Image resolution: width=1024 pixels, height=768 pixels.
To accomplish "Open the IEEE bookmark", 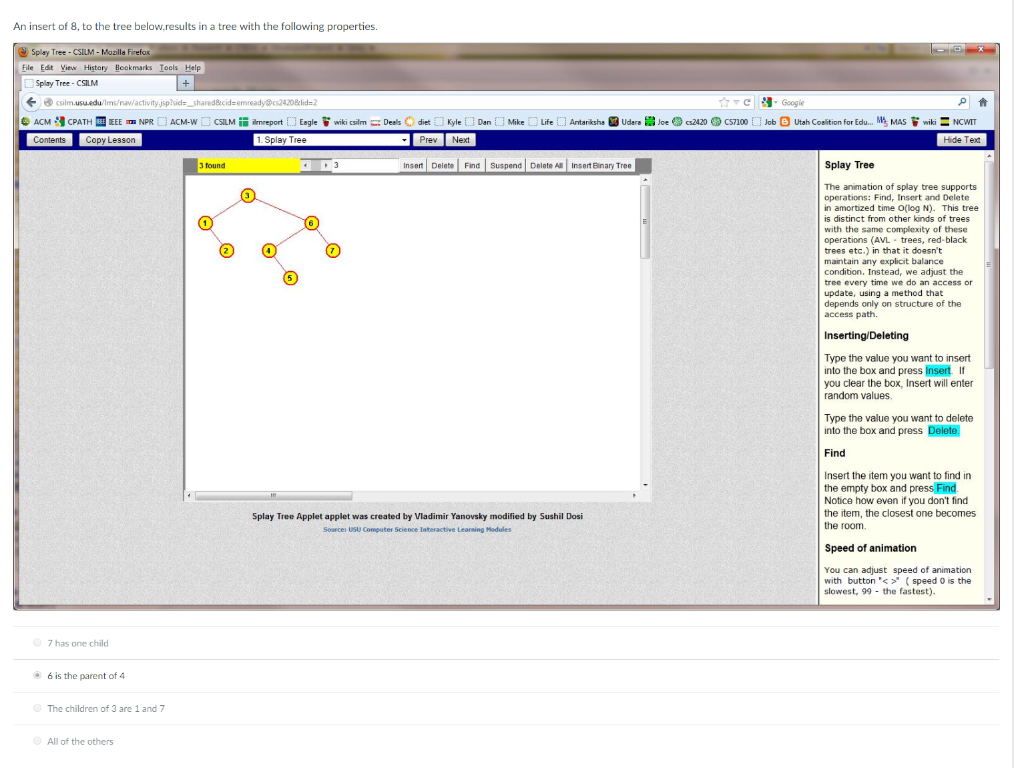I will click(x=109, y=121).
